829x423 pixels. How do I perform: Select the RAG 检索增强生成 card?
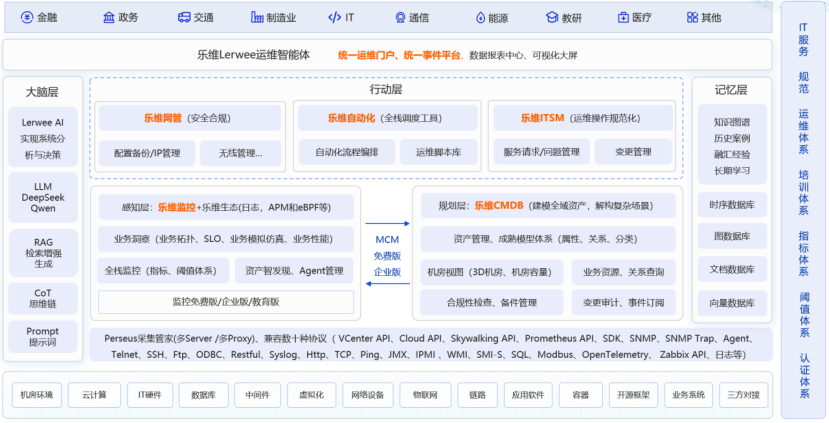43,253
